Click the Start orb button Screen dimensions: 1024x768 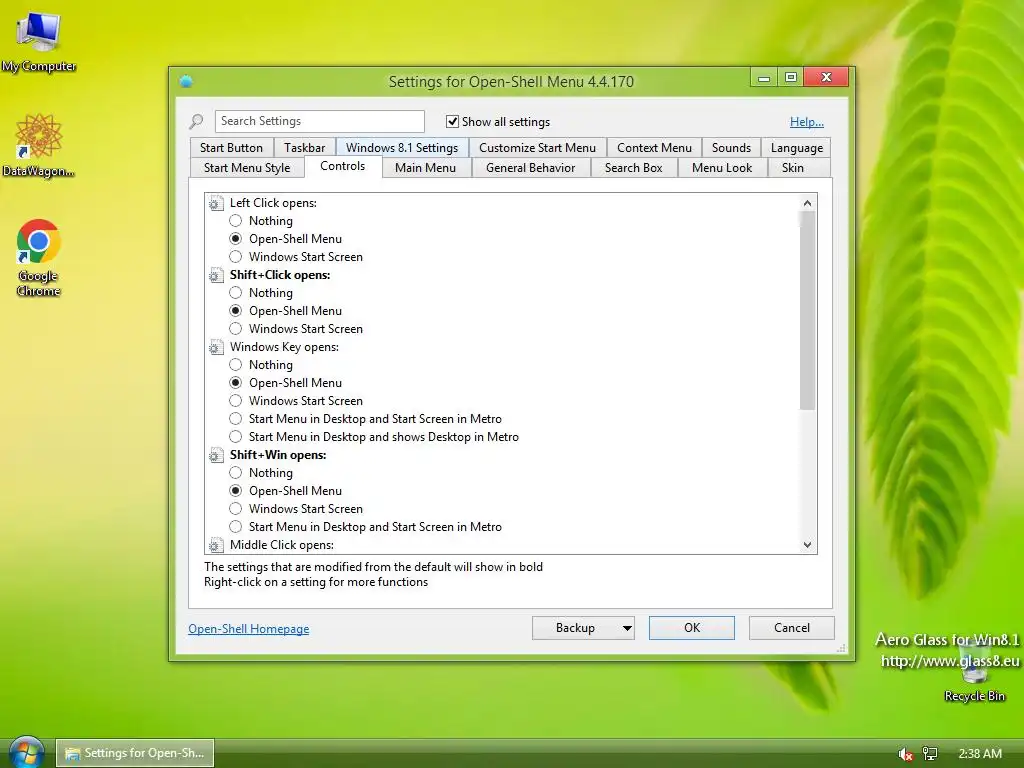pyautogui.click(x=27, y=752)
